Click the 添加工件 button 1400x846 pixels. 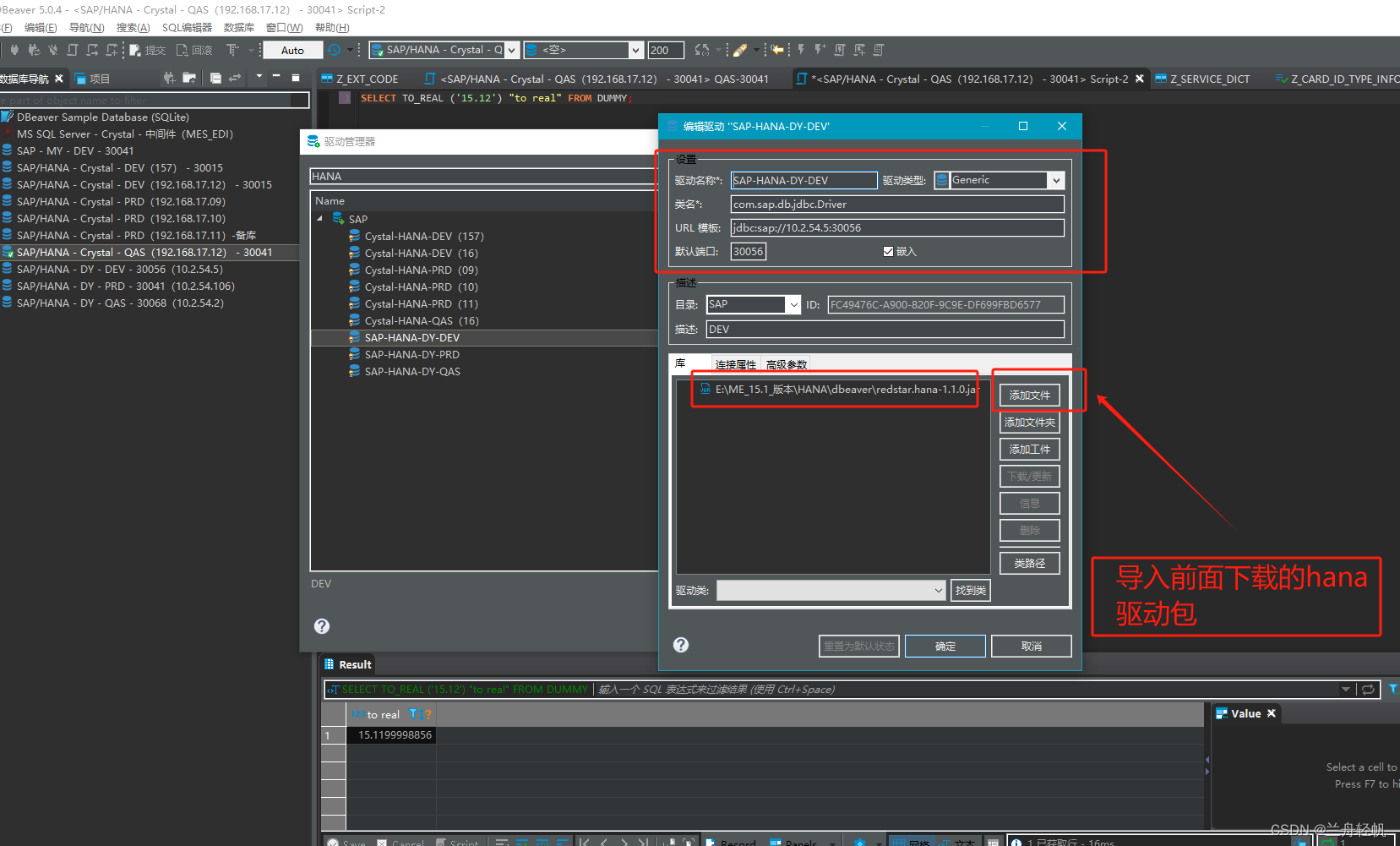[1029, 449]
